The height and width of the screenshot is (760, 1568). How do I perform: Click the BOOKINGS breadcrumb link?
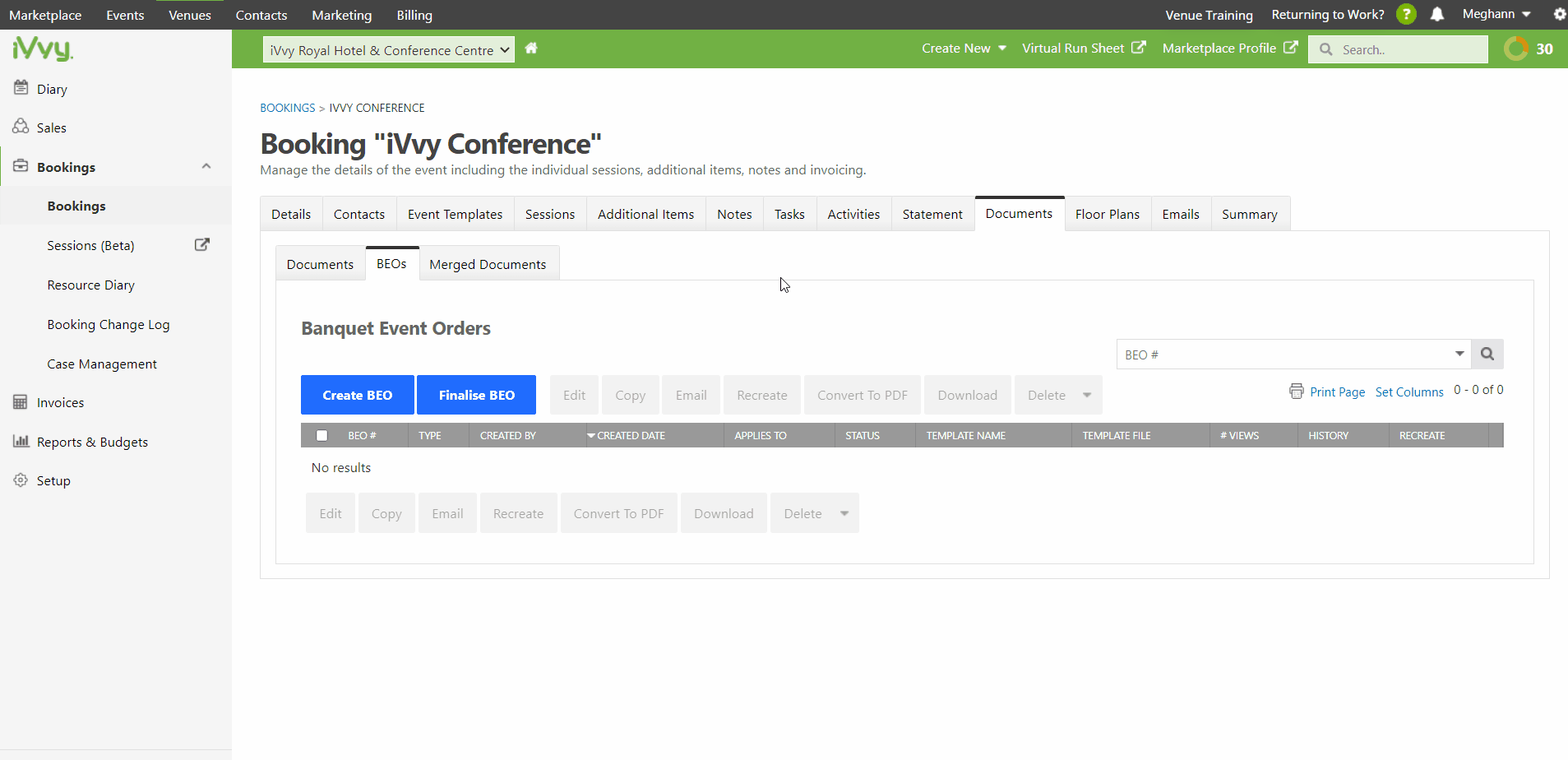click(288, 108)
